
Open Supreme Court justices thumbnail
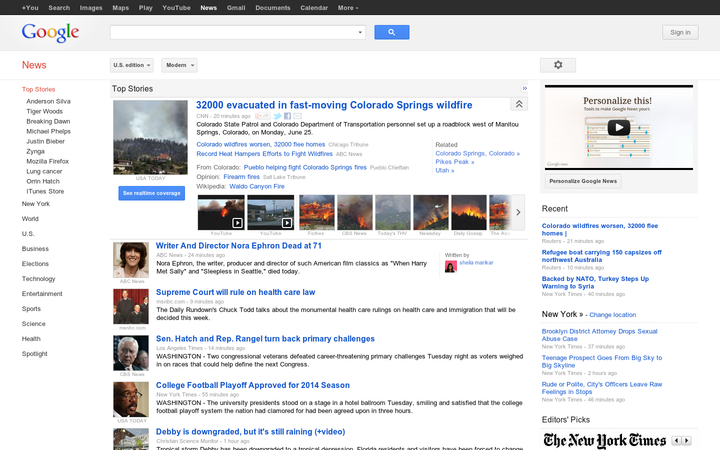[131, 306]
